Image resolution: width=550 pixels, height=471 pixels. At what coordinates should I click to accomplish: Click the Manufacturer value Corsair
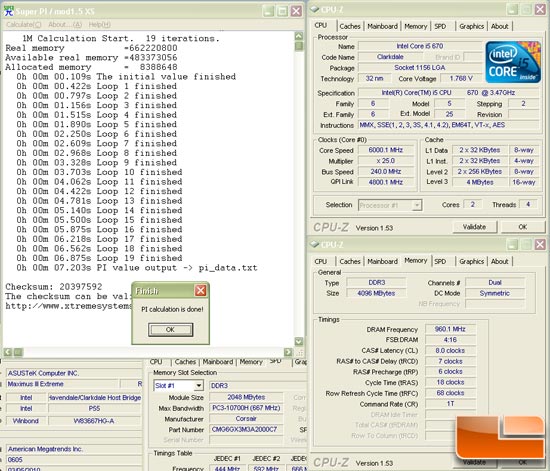point(246,419)
